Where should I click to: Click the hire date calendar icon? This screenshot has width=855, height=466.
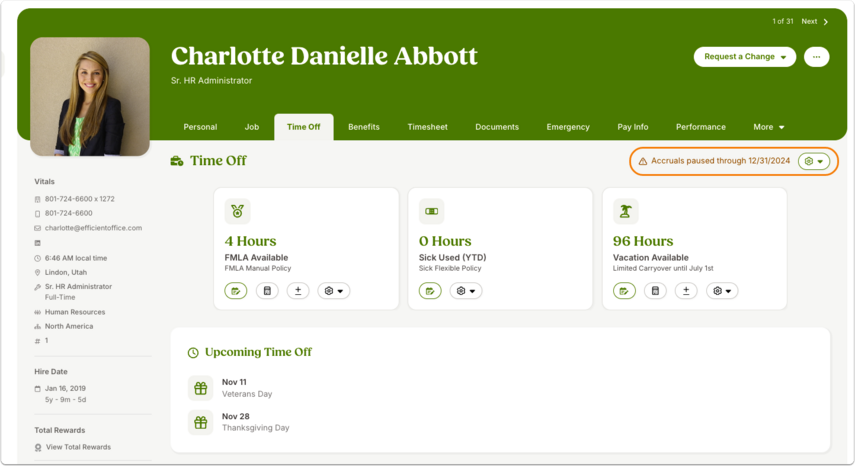click(38, 389)
